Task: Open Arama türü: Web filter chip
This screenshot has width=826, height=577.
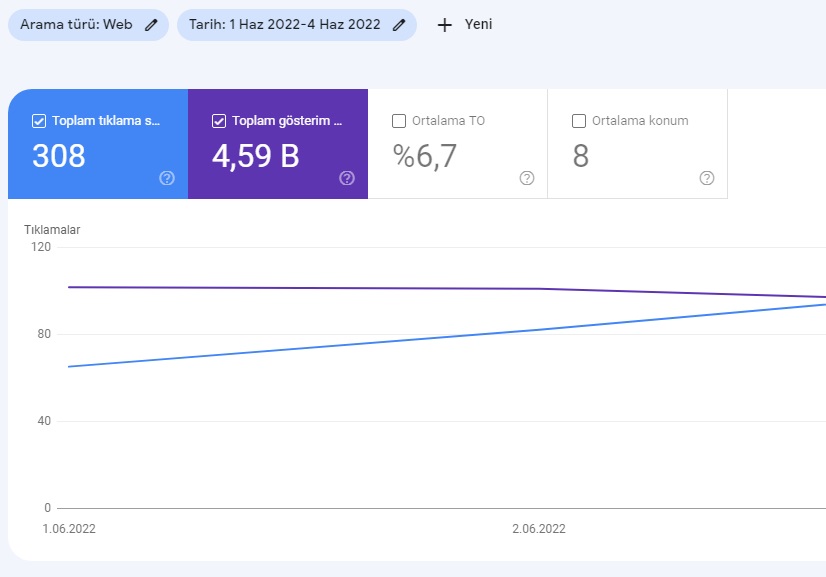Action: (88, 25)
